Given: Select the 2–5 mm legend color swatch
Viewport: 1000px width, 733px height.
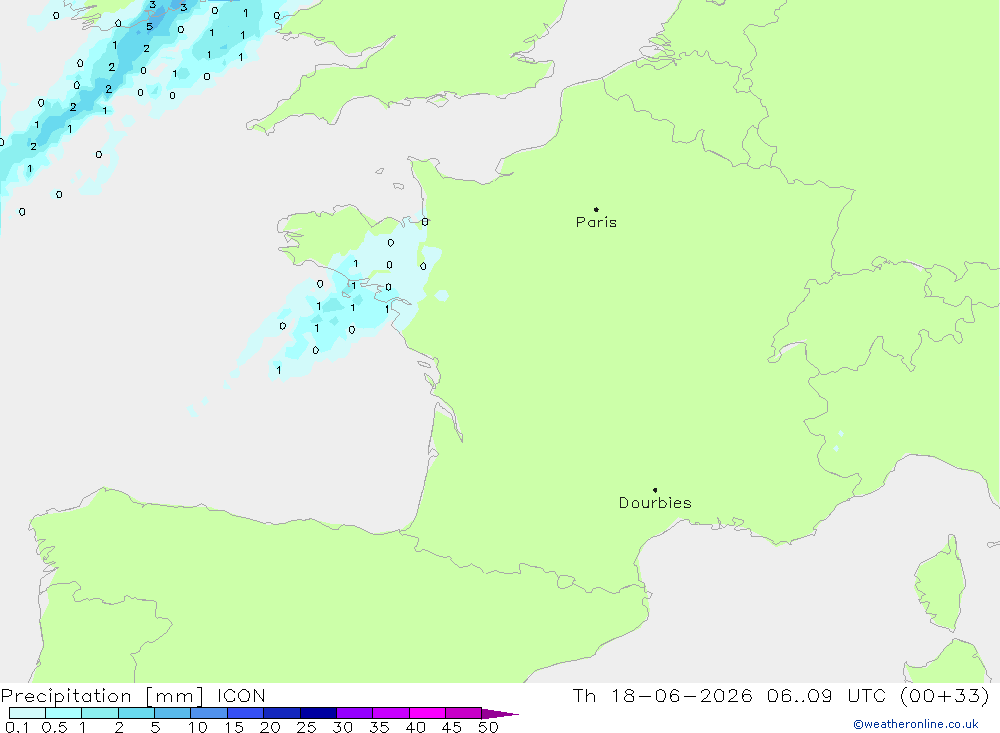Looking at the screenshot, I should (x=136, y=713).
